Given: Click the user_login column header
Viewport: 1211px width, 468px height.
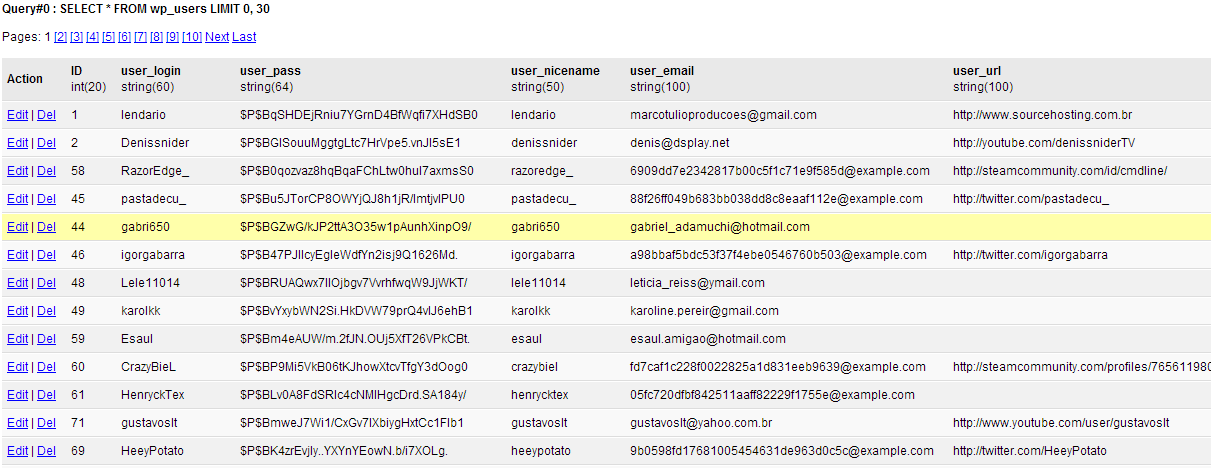Looking at the screenshot, I should (150, 71).
